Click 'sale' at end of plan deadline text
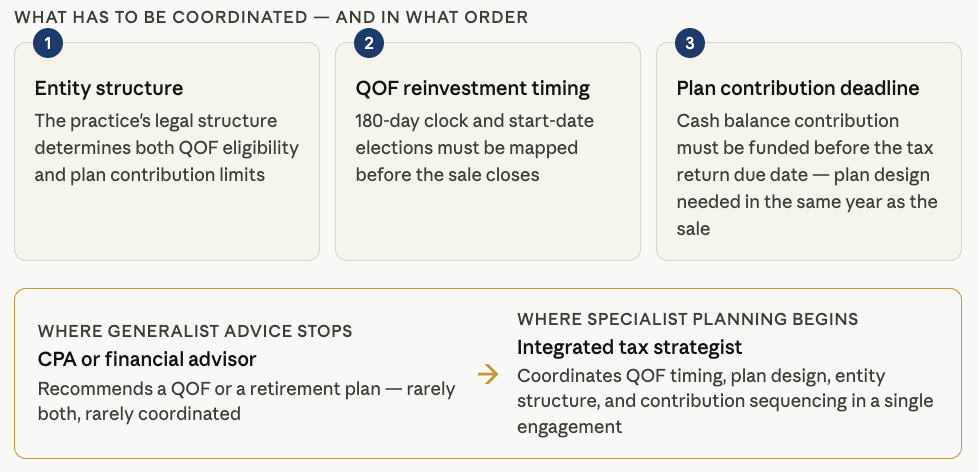The height and width of the screenshot is (472, 978). [693, 229]
